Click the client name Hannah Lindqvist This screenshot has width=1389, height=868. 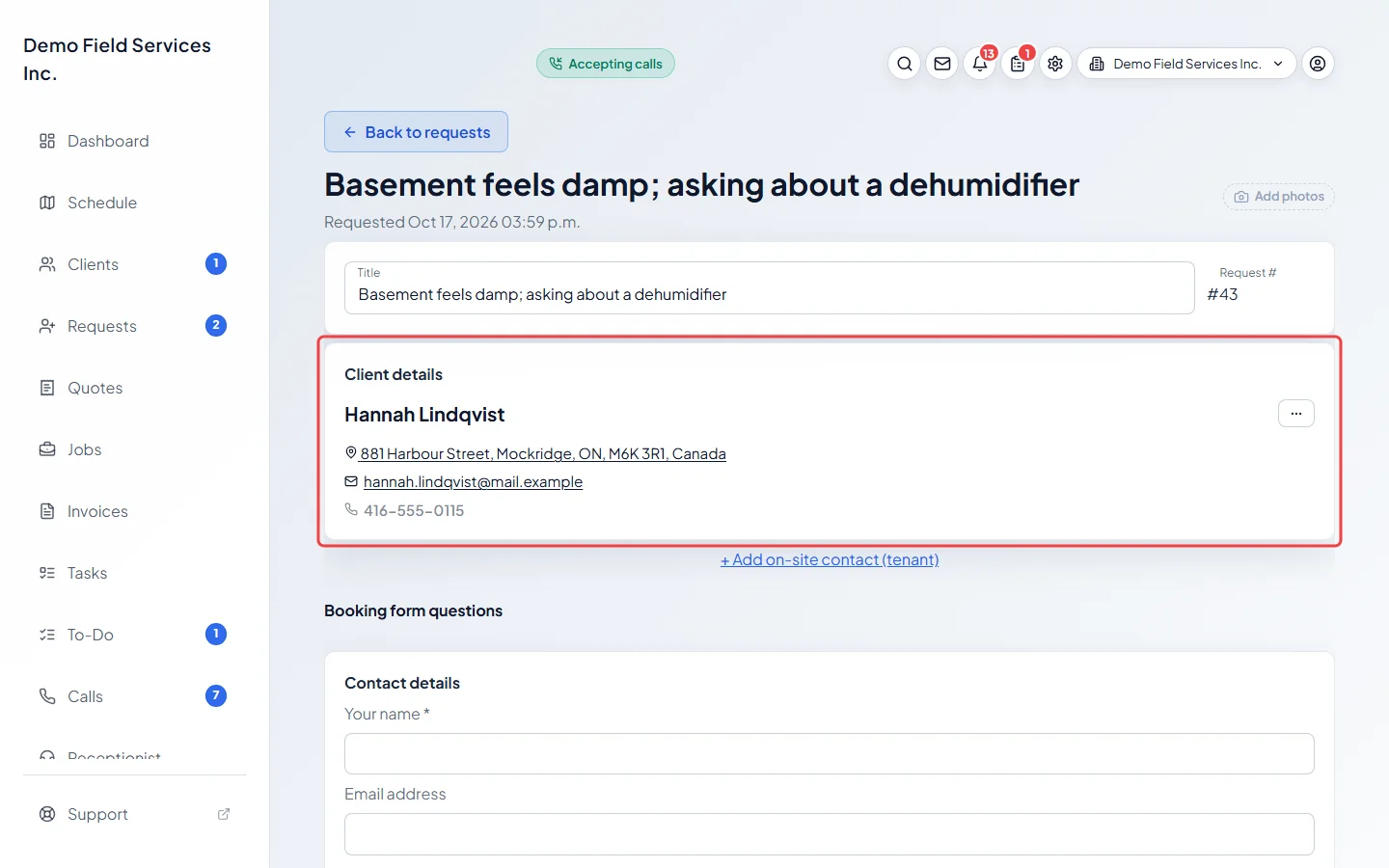[x=424, y=415]
